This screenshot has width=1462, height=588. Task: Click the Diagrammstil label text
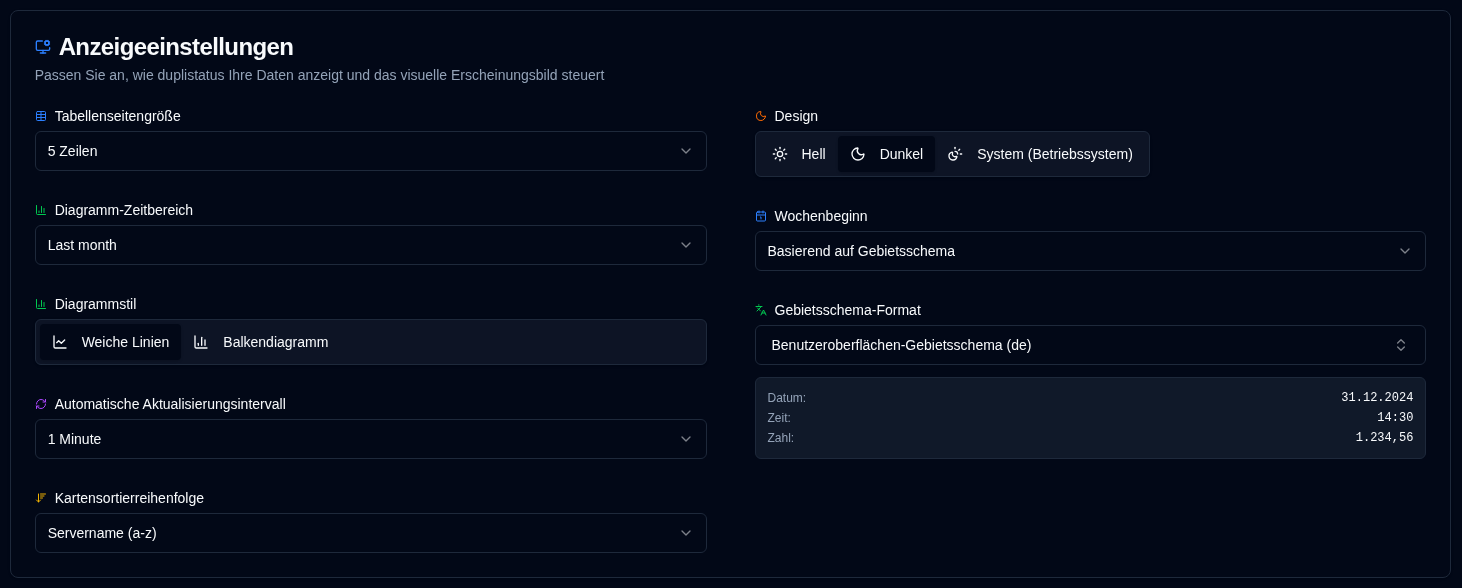96,304
